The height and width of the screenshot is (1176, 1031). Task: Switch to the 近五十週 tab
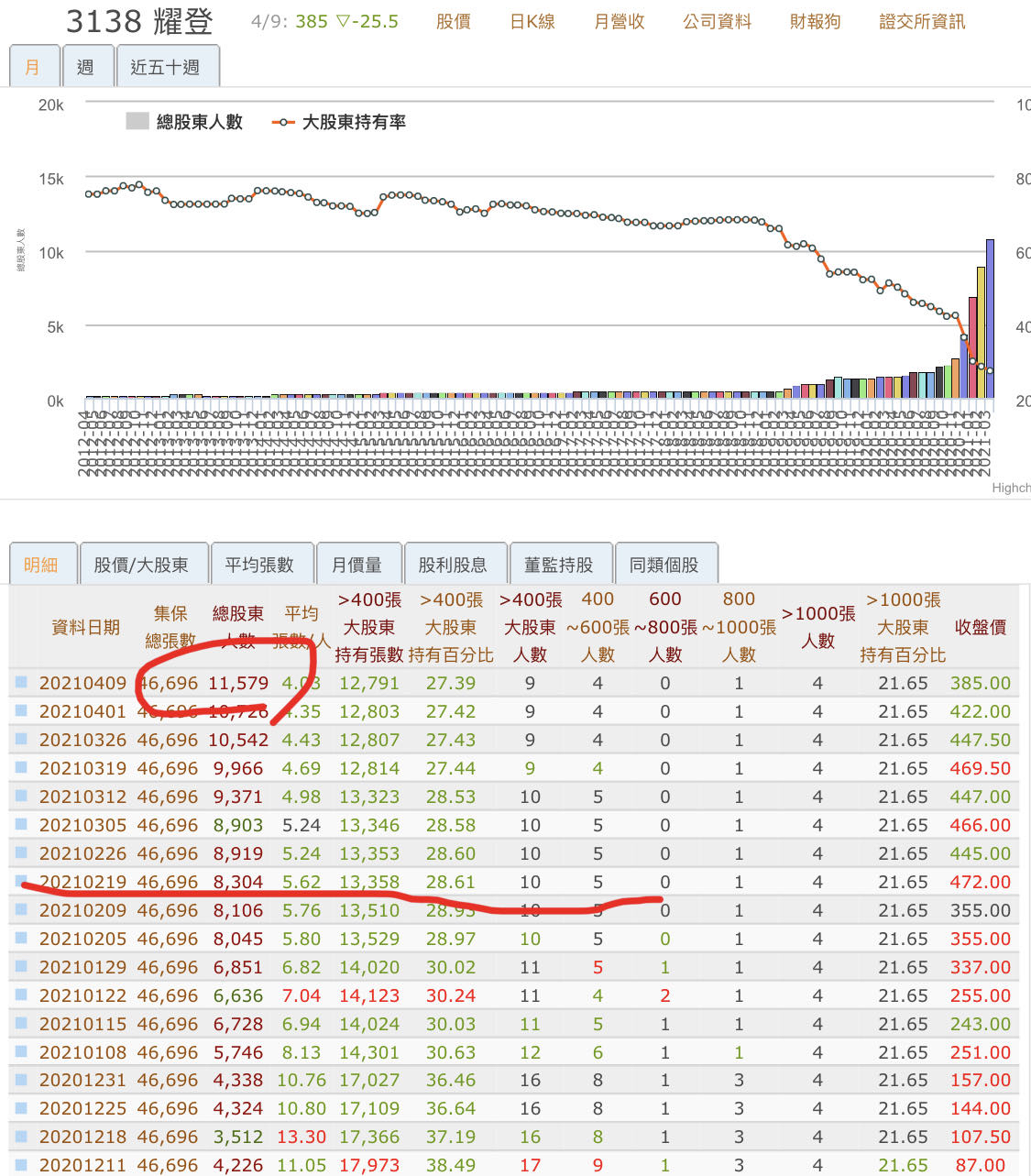coord(165,67)
